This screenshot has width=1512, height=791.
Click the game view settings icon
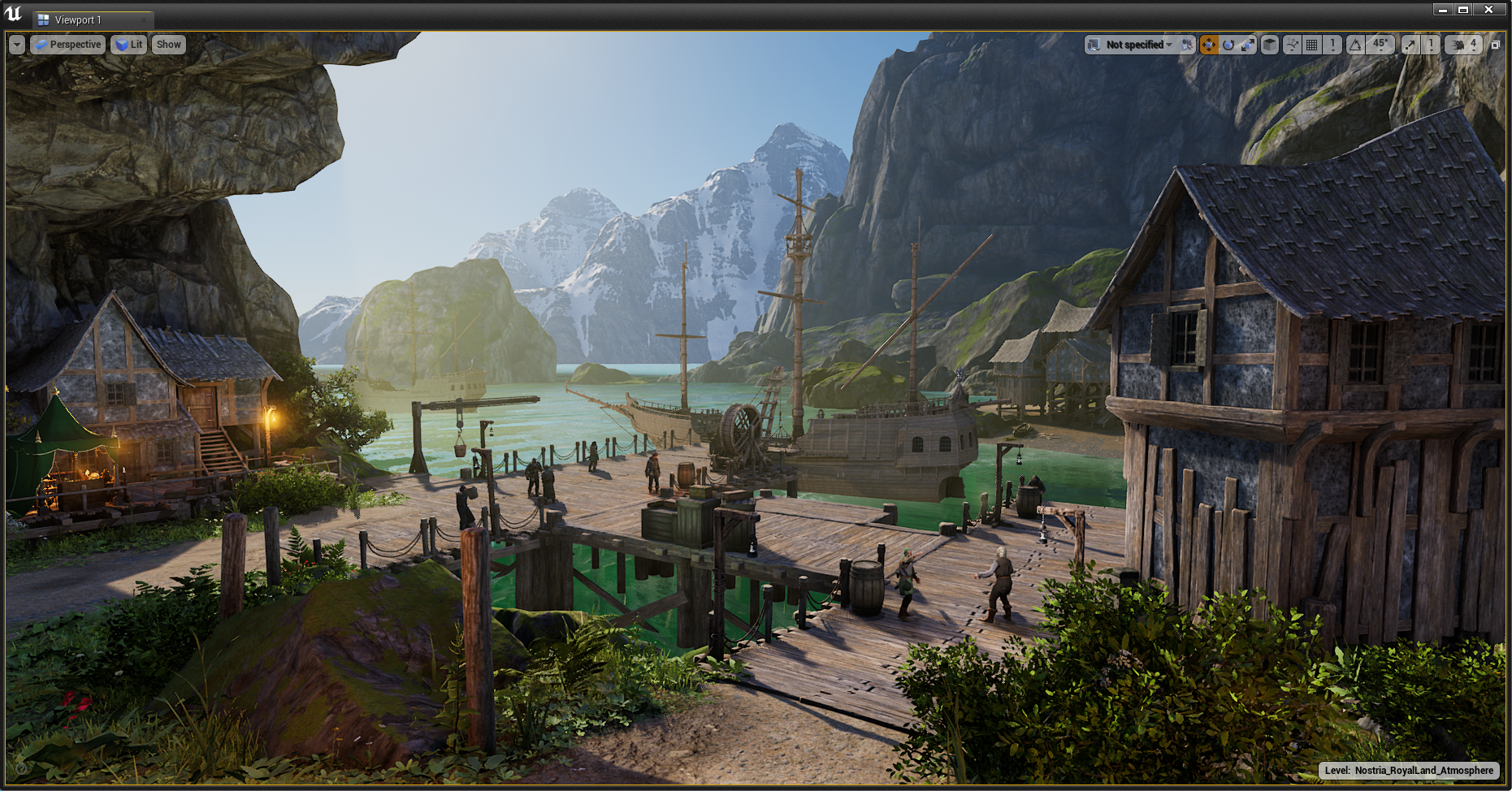click(x=1187, y=45)
